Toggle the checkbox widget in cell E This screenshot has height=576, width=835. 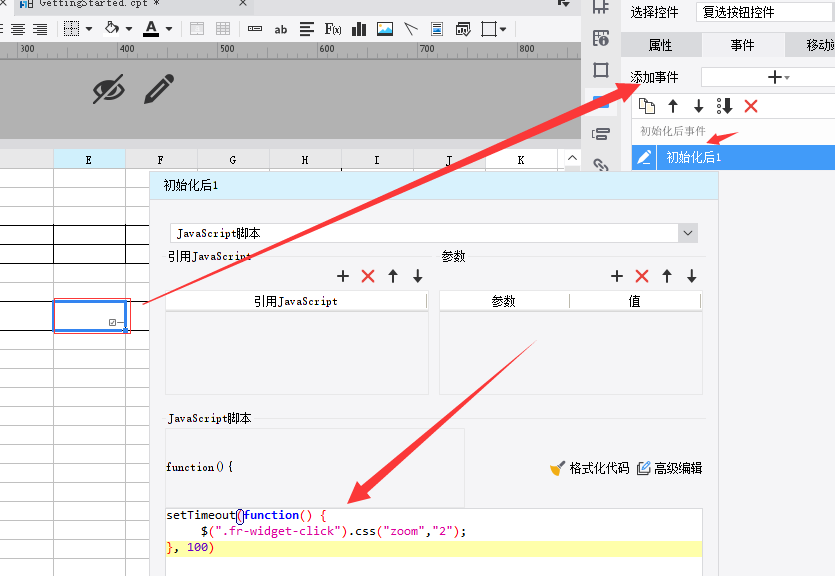(112, 322)
